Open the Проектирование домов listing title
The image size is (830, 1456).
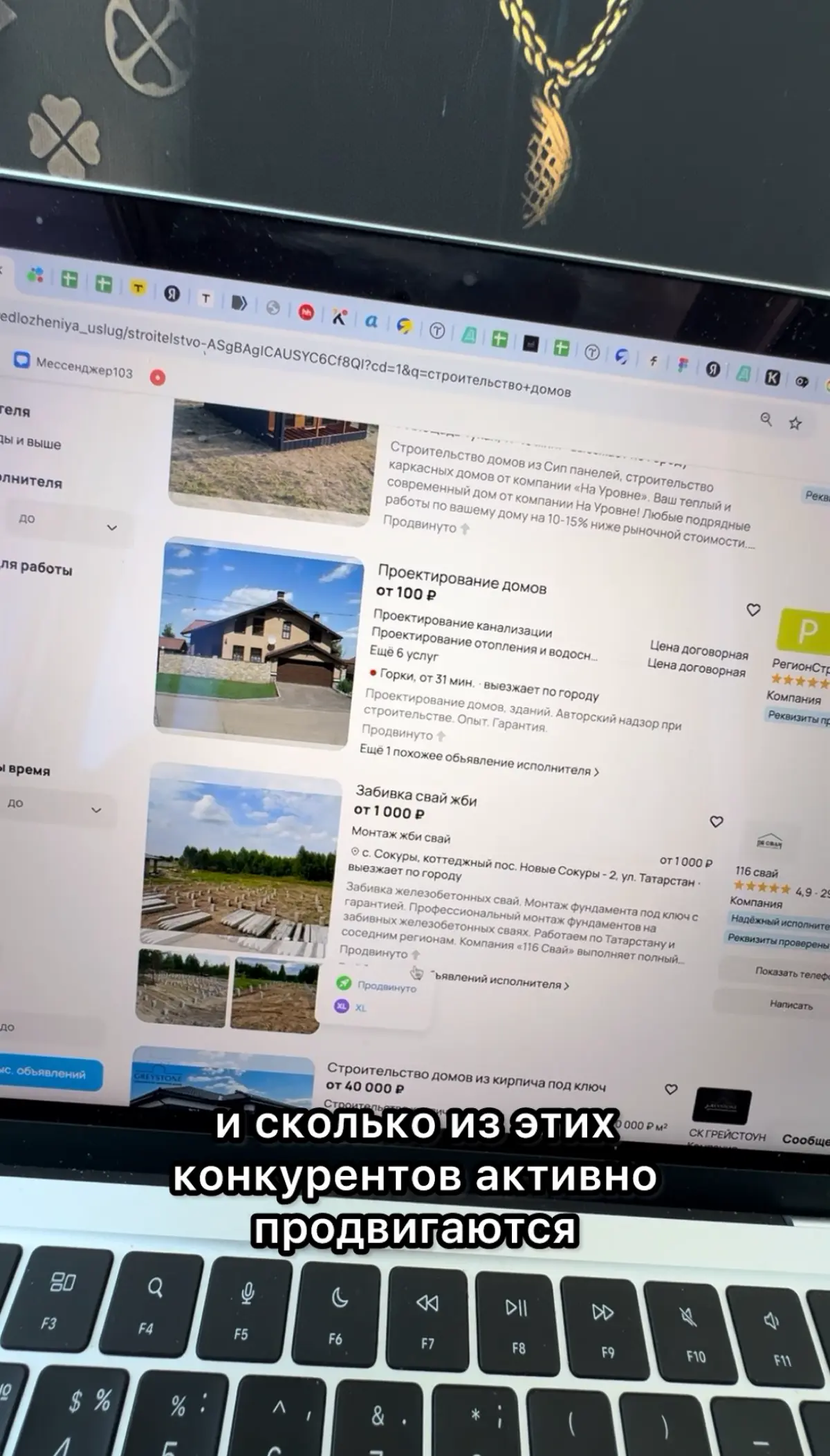[x=462, y=579]
